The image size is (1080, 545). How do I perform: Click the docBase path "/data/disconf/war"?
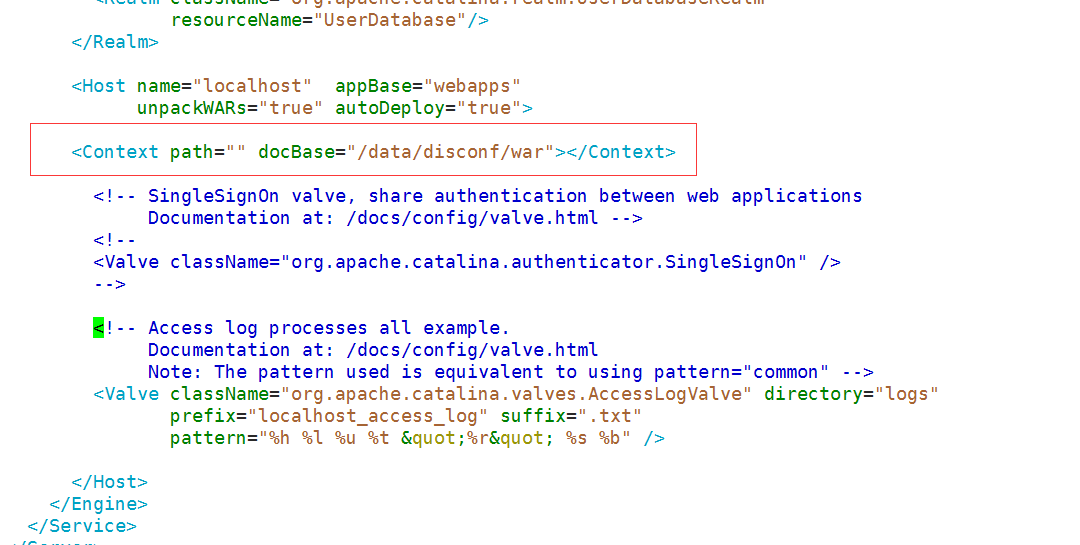pos(451,152)
